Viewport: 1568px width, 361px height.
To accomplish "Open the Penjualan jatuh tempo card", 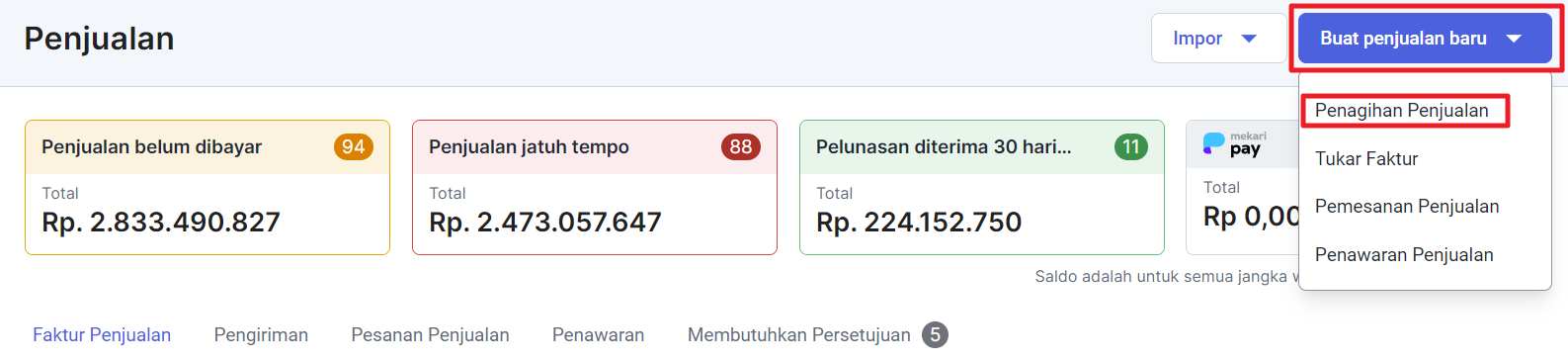I will [x=595, y=188].
